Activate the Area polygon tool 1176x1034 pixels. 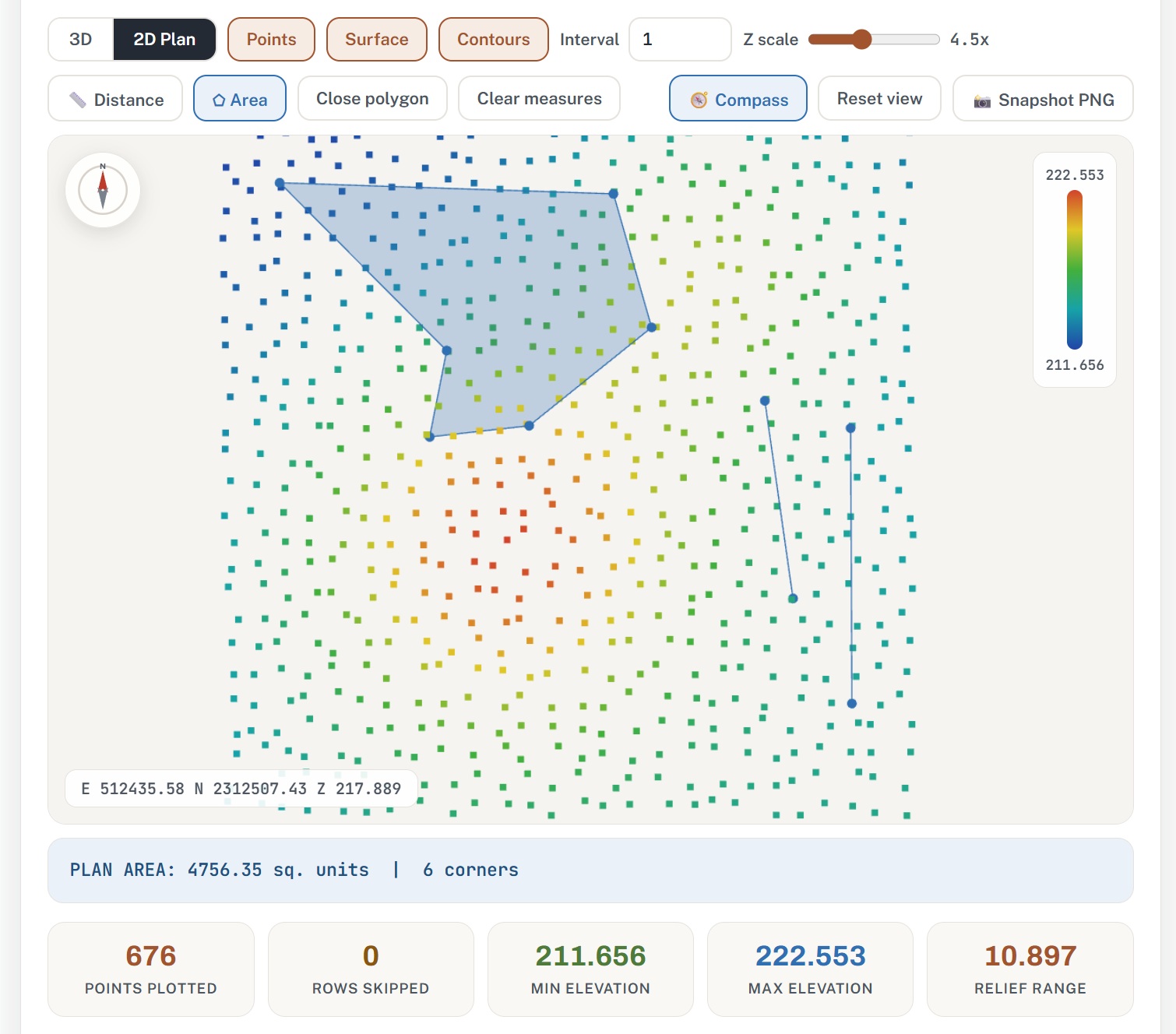(240, 99)
